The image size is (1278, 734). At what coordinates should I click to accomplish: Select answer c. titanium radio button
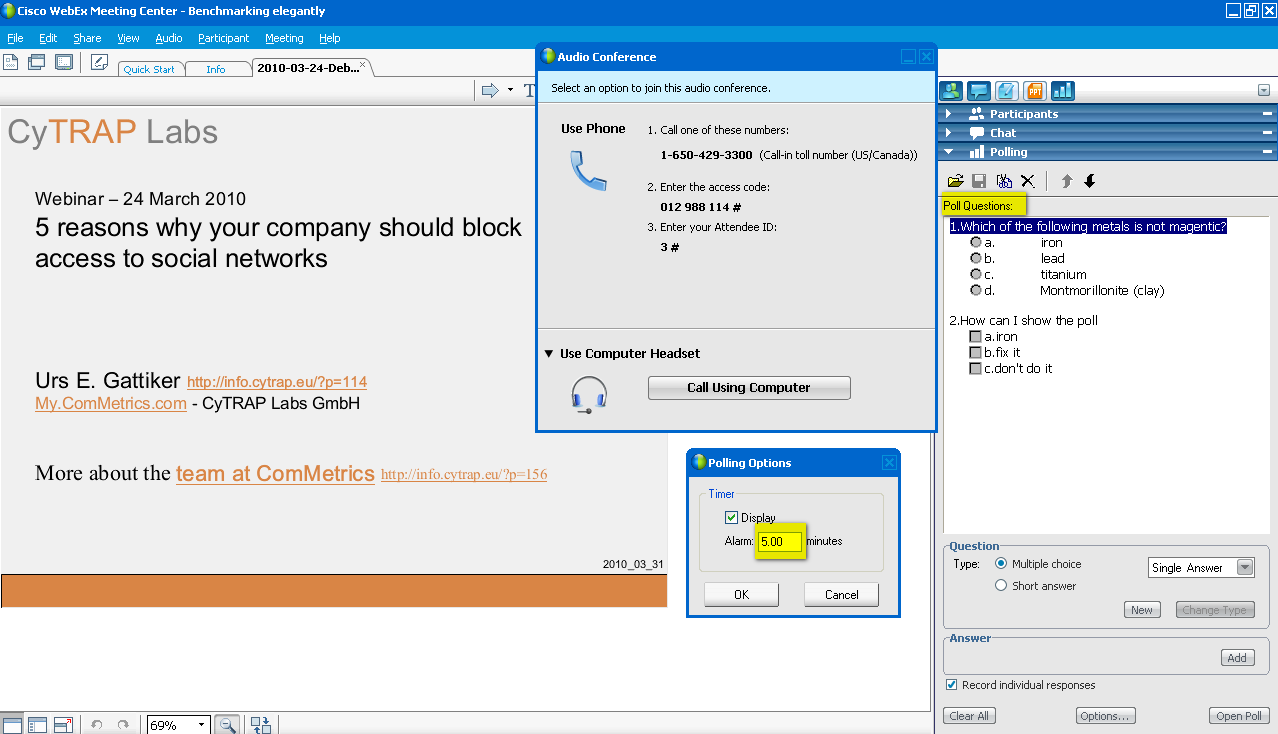tap(976, 274)
